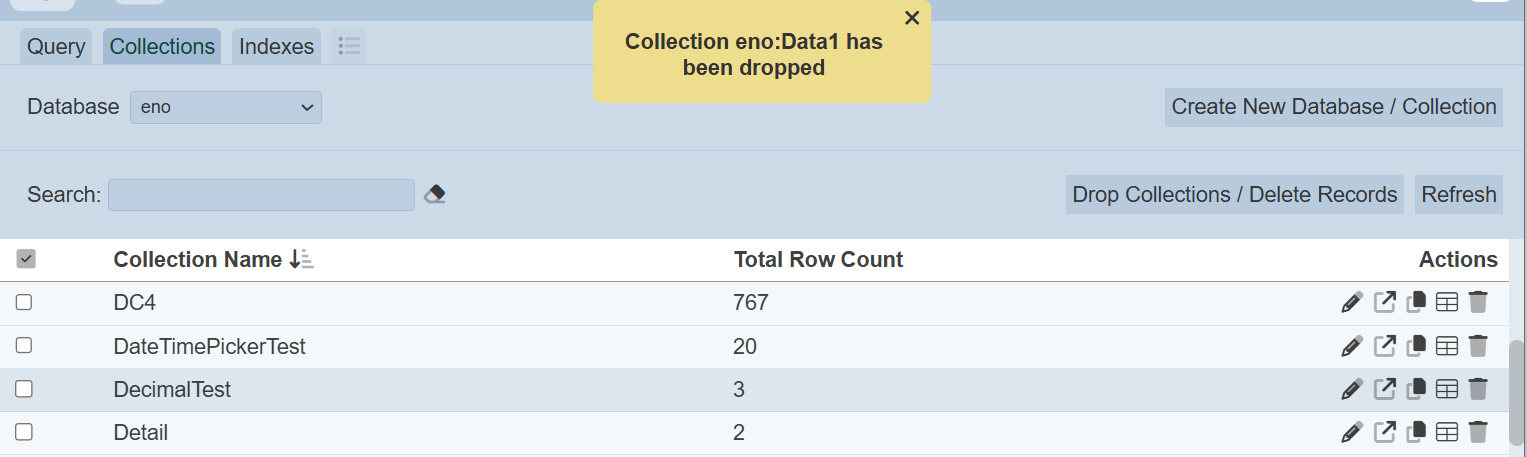
Task: Click the table grid icon for Detail
Action: 1447,433
